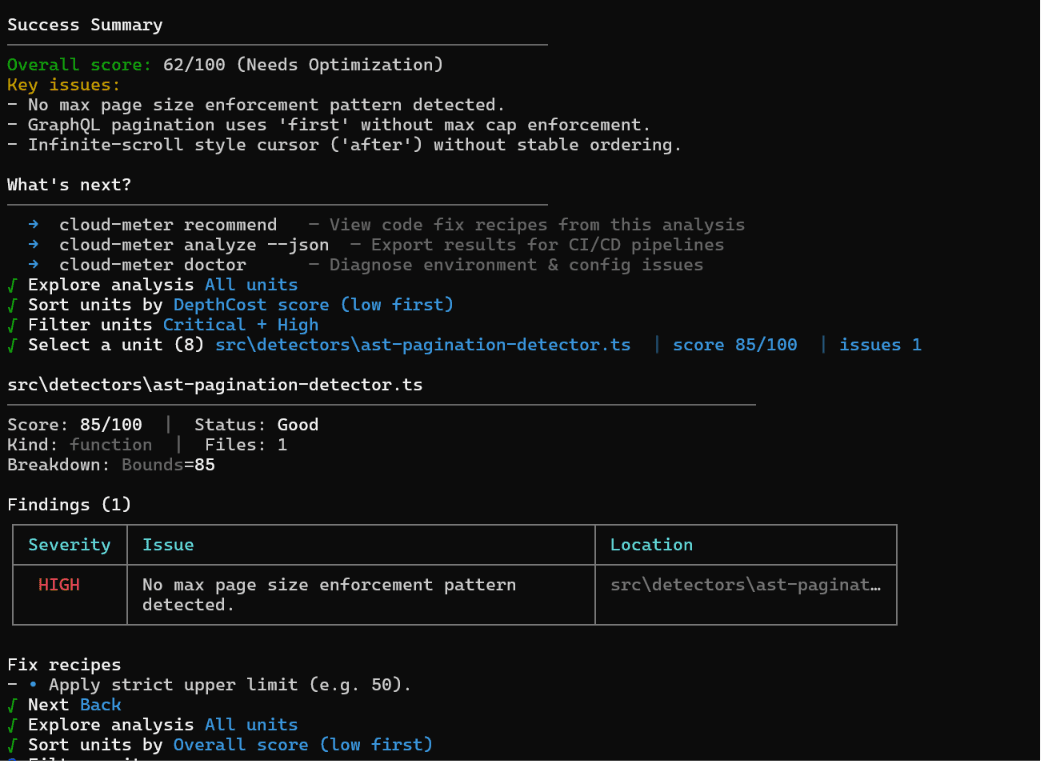Click the checkmark beside 'Select a unit (8)'
The height and width of the screenshot is (761, 1041).
[x=12, y=345]
